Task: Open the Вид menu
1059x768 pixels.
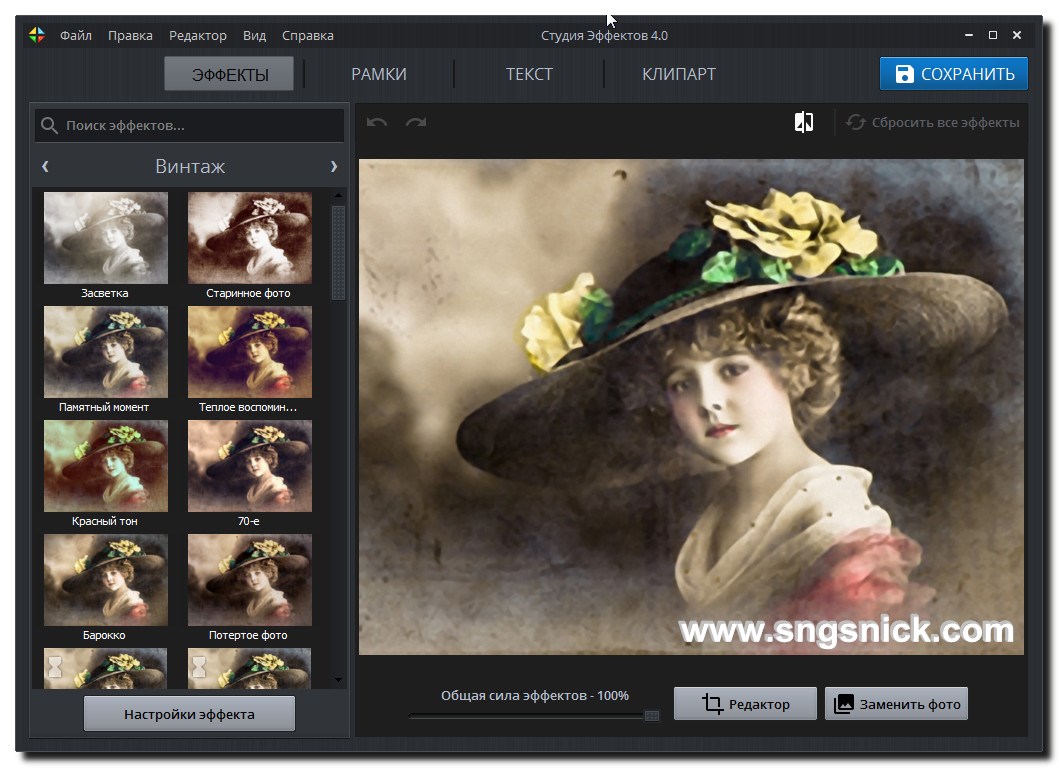Action: tap(255, 35)
